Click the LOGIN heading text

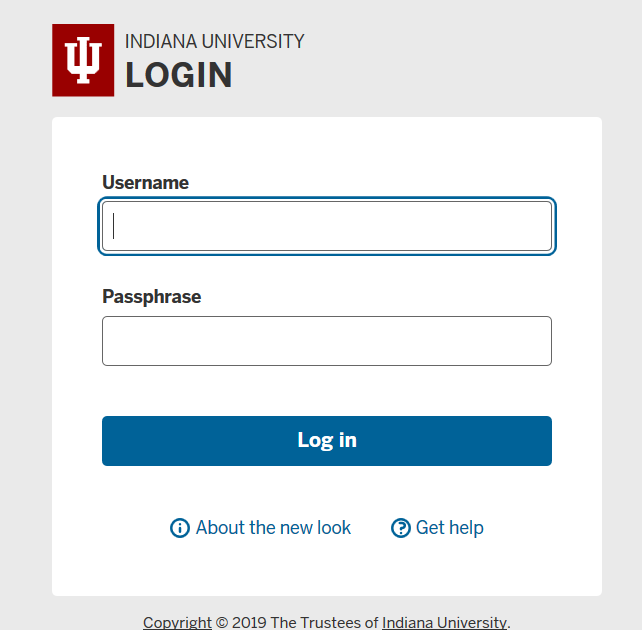point(178,75)
